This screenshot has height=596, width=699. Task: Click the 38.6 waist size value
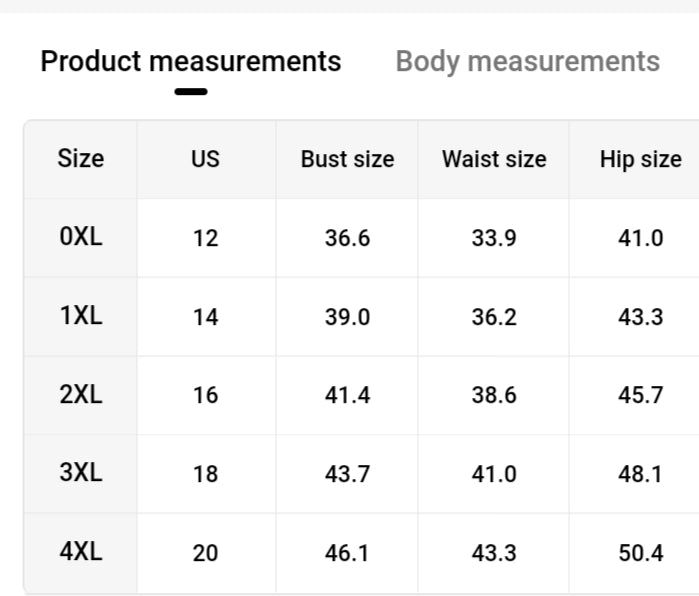pyautogui.click(x=494, y=396)
